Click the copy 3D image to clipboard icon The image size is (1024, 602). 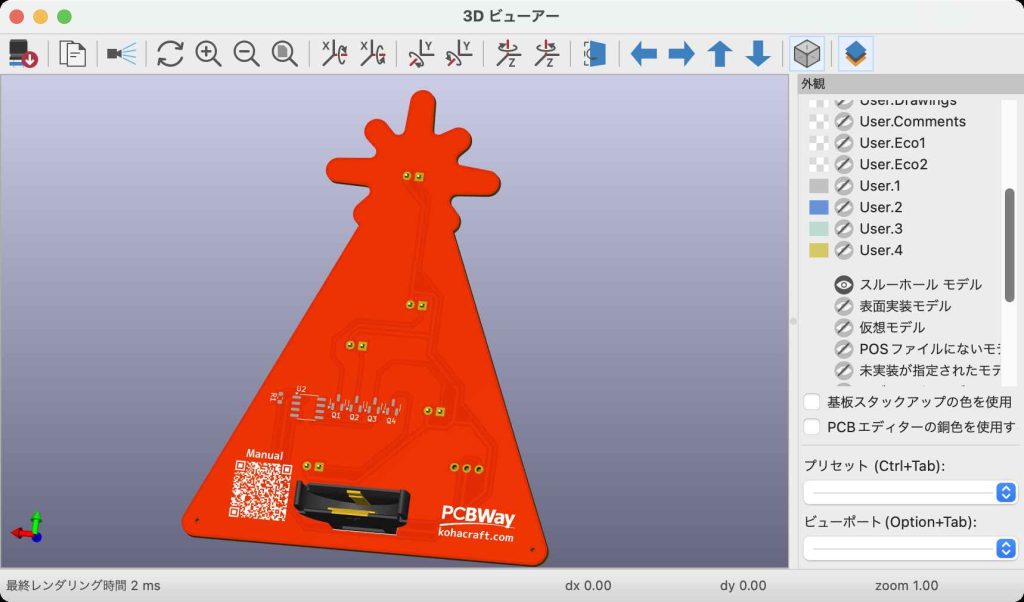[72, 53]
